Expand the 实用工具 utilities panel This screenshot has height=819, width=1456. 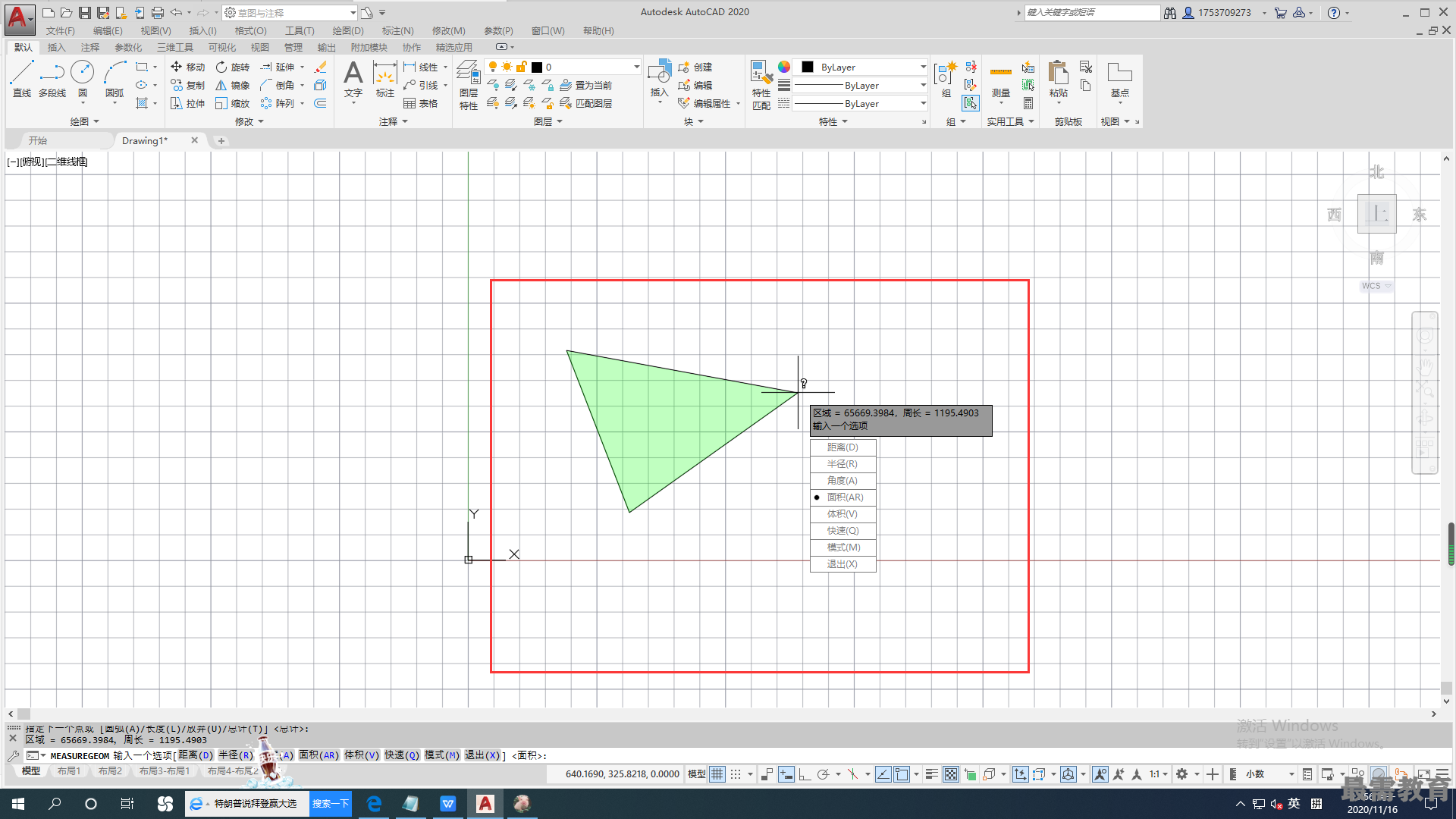coord(1010,121)
